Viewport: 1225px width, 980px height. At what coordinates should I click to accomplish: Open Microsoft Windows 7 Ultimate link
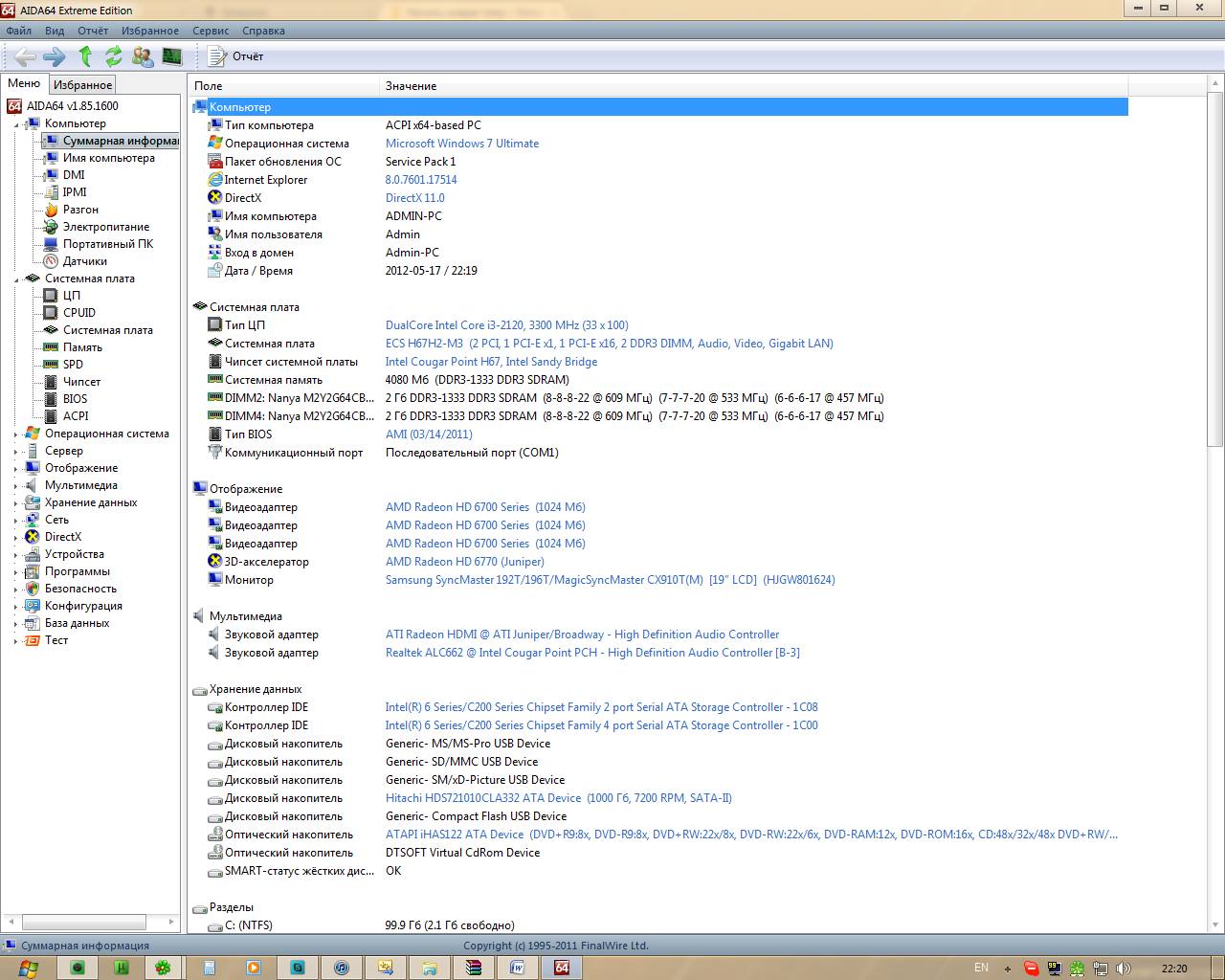coord(462,144)
